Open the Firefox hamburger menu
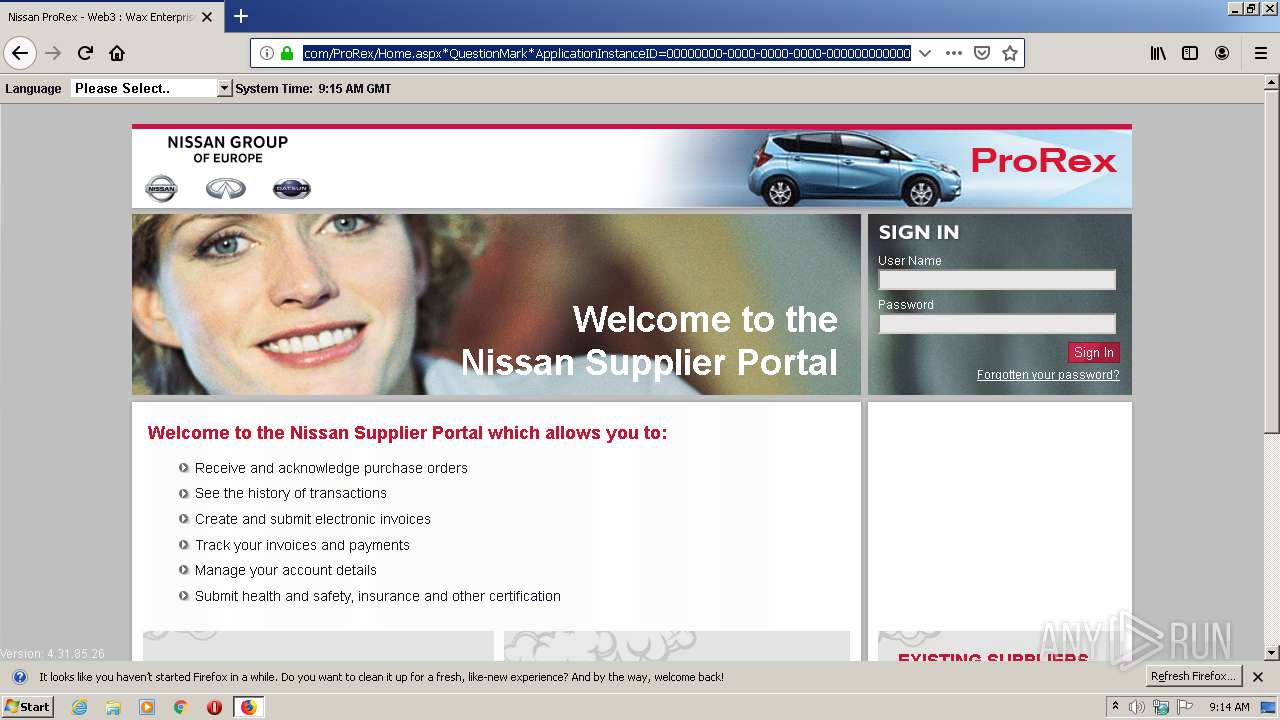1280x720 pixels. click(x=1260, y=53)
